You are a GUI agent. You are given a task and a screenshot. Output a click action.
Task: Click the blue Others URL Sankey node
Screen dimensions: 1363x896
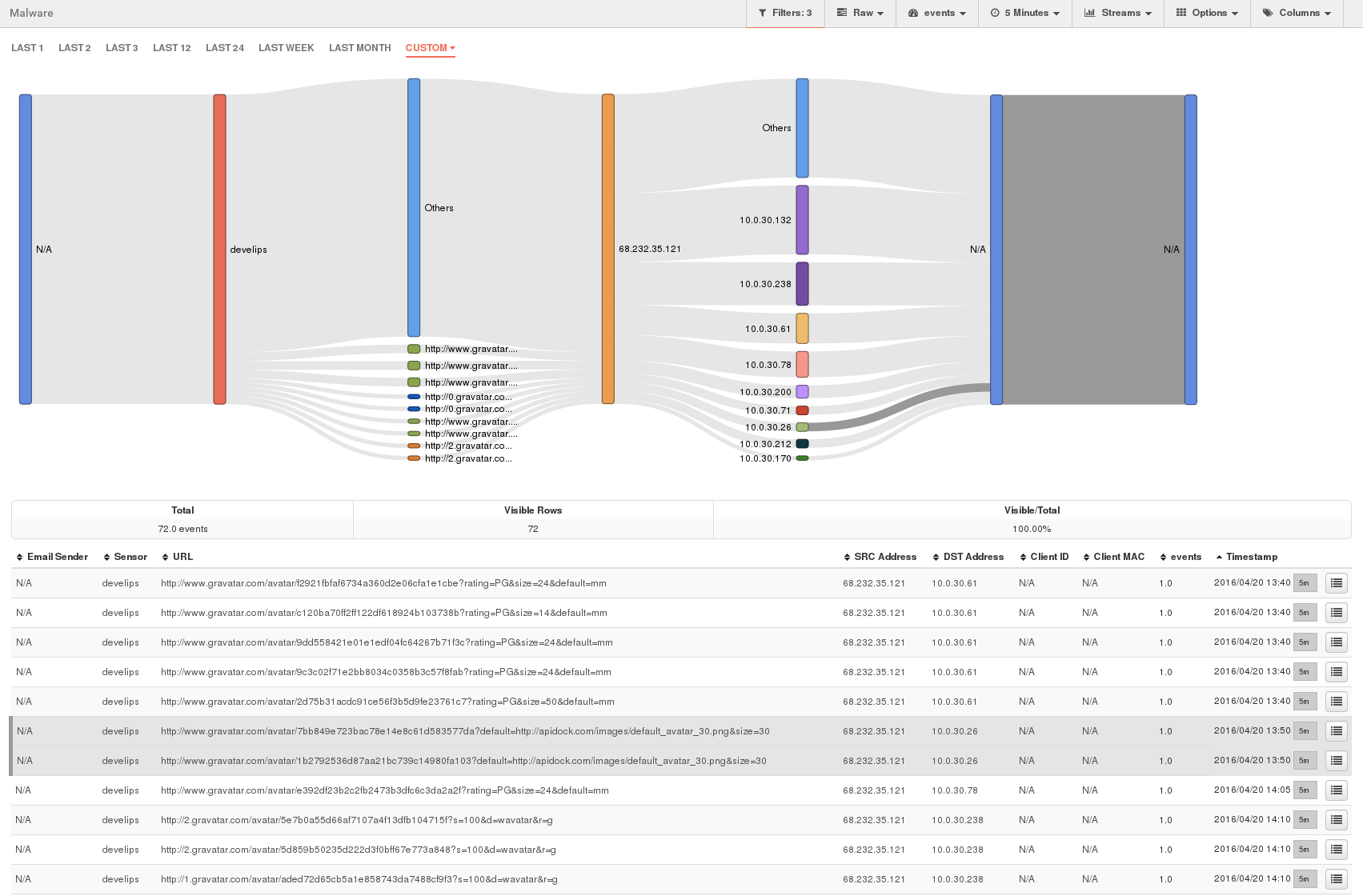pyautogui.click(x=414, y=208)
